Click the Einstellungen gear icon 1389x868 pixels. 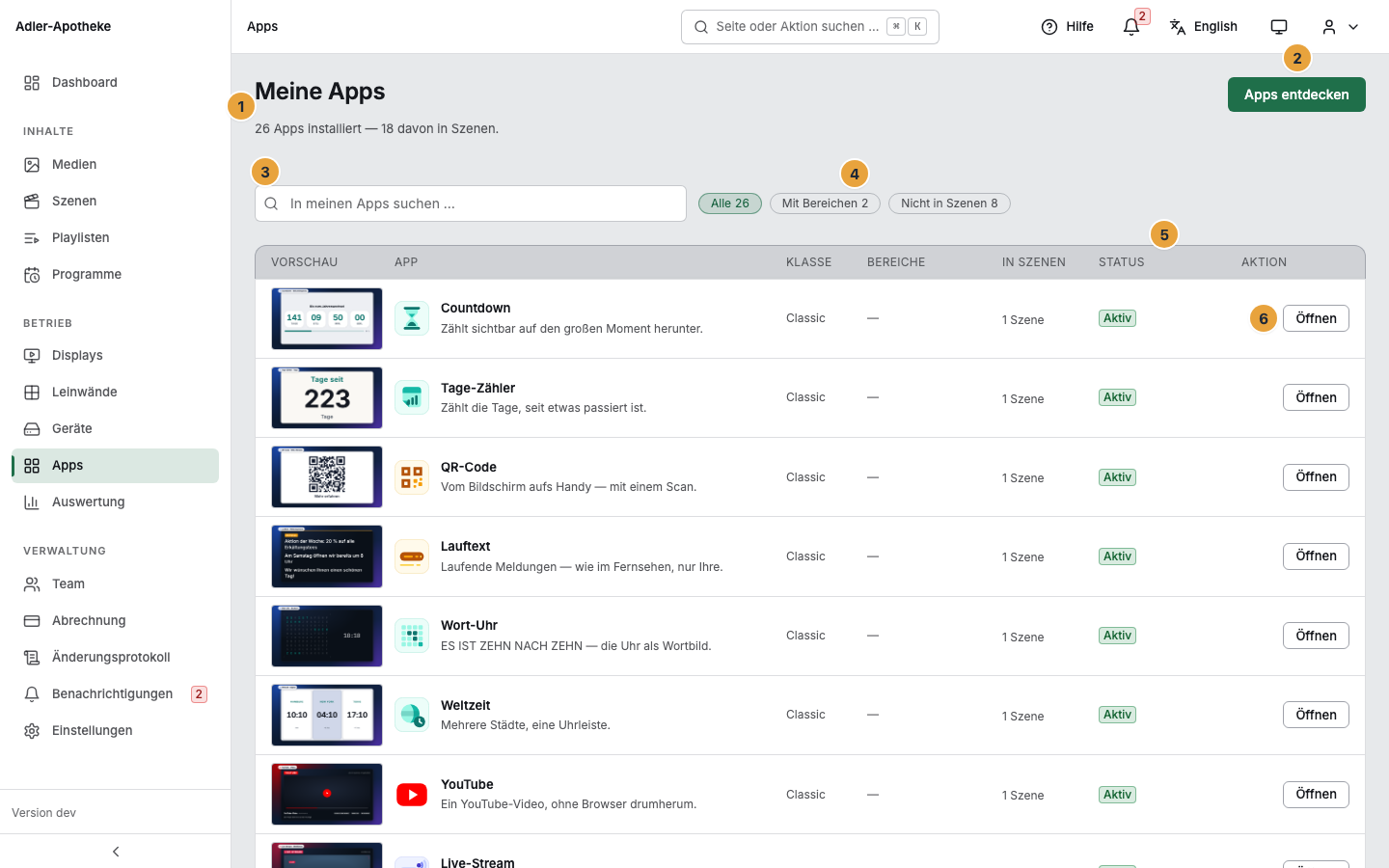32,731
